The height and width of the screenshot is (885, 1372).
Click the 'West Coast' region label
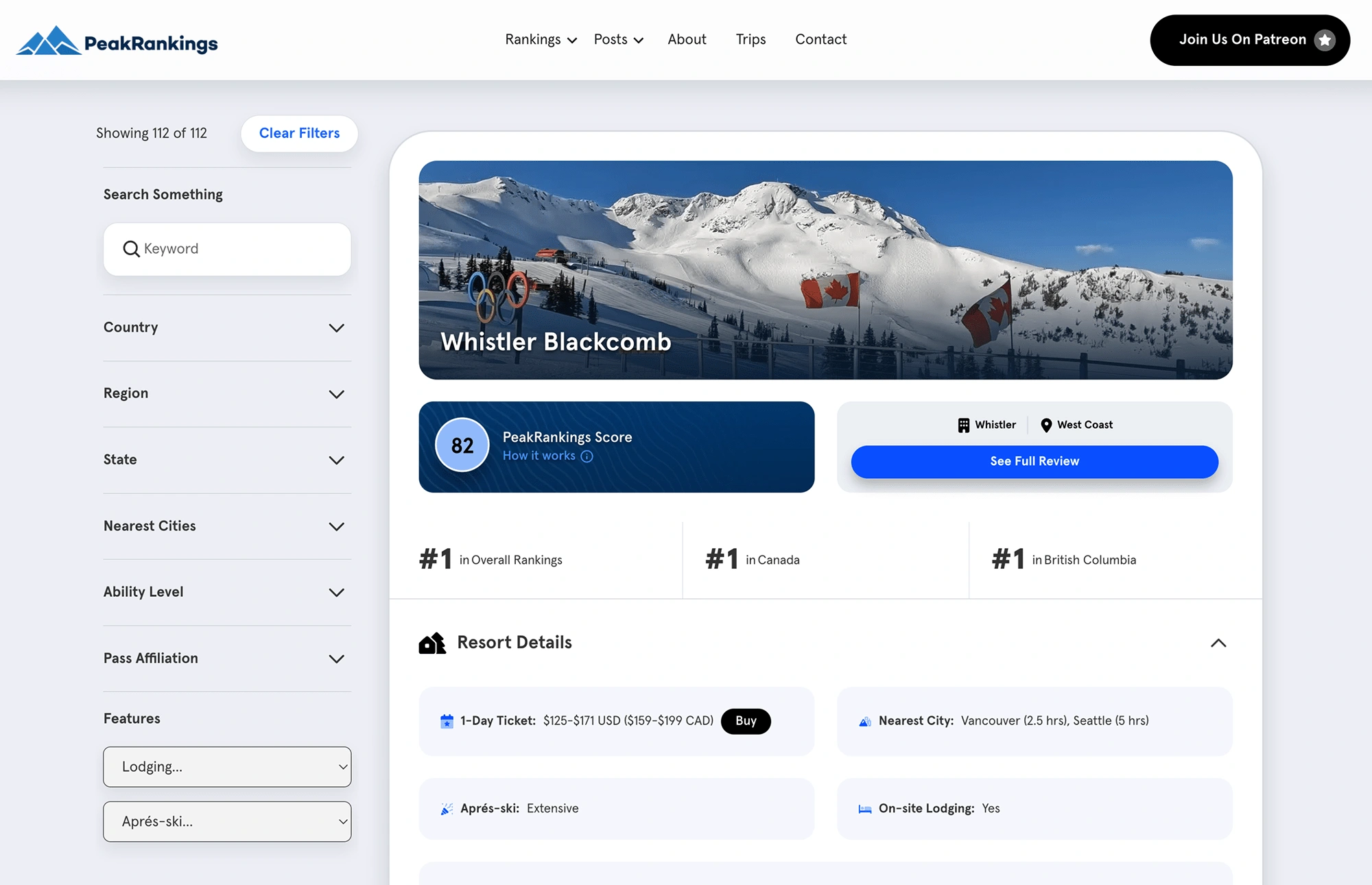pyautogui.click(x=1085, y=425)
